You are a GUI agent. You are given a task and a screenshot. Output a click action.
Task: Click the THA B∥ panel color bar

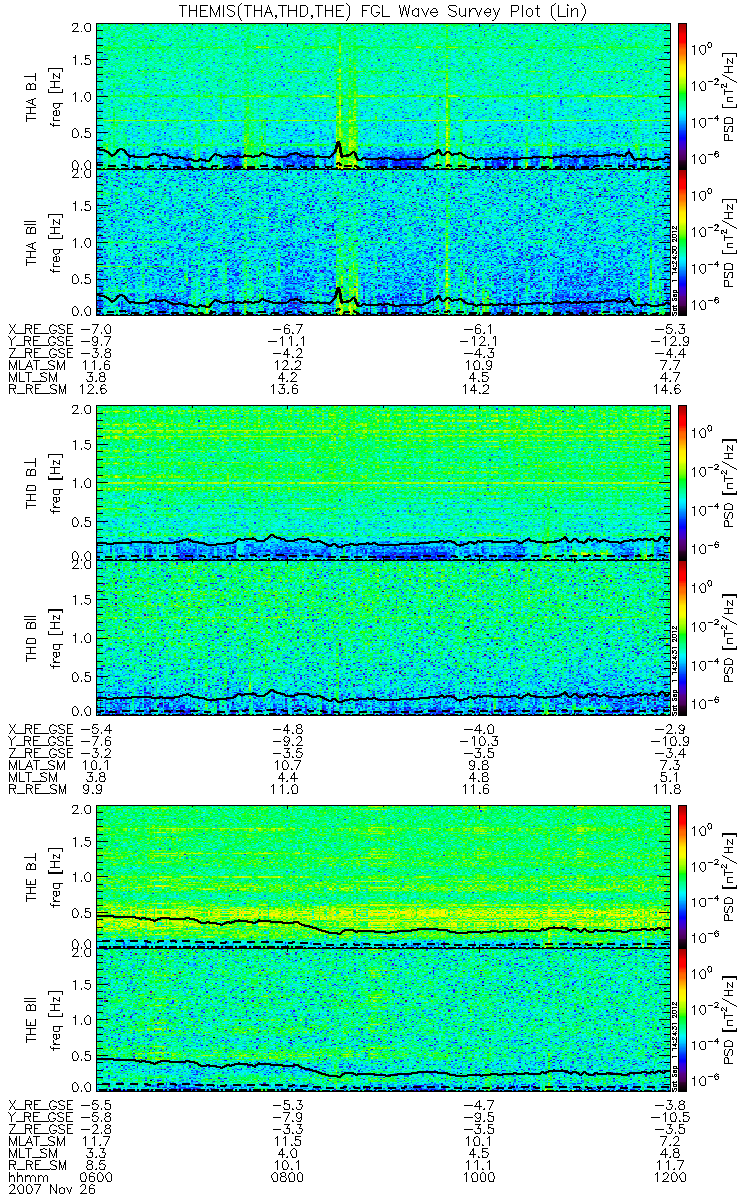(684, 242)
